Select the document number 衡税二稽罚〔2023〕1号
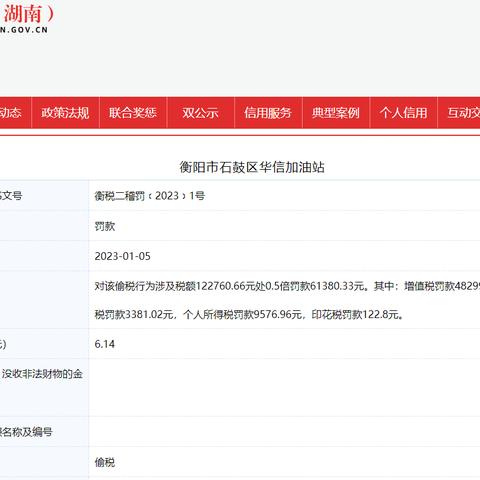 click(150, 196)
